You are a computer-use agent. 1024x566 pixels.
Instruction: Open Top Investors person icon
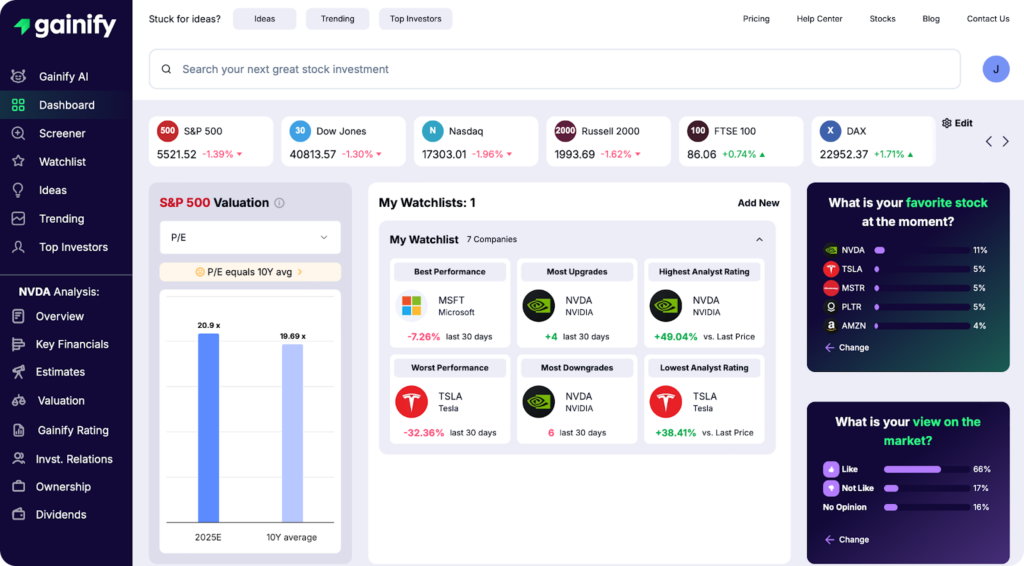[x=18, y=247]
